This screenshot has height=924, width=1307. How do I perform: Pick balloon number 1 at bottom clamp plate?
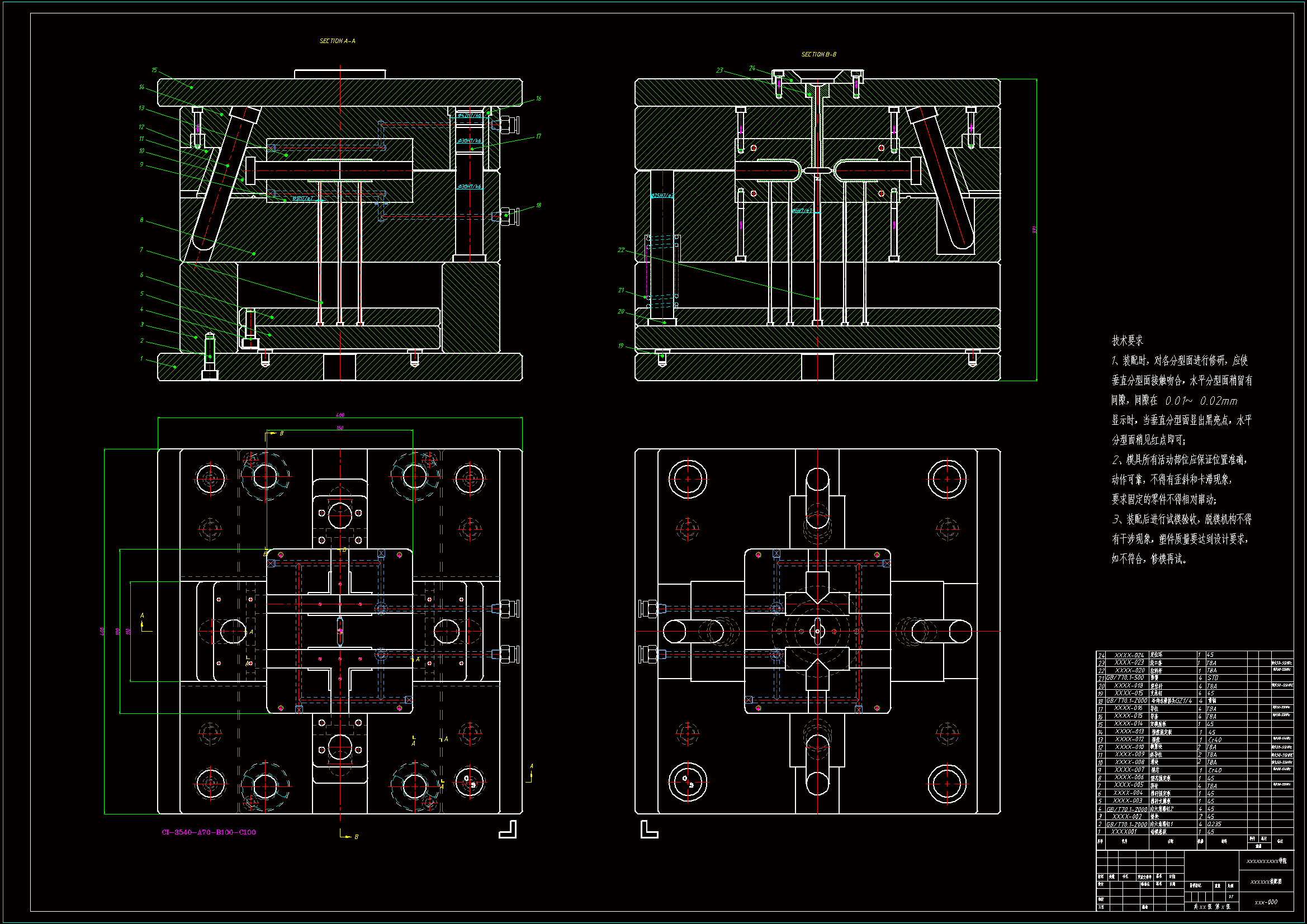pos(142,359)
